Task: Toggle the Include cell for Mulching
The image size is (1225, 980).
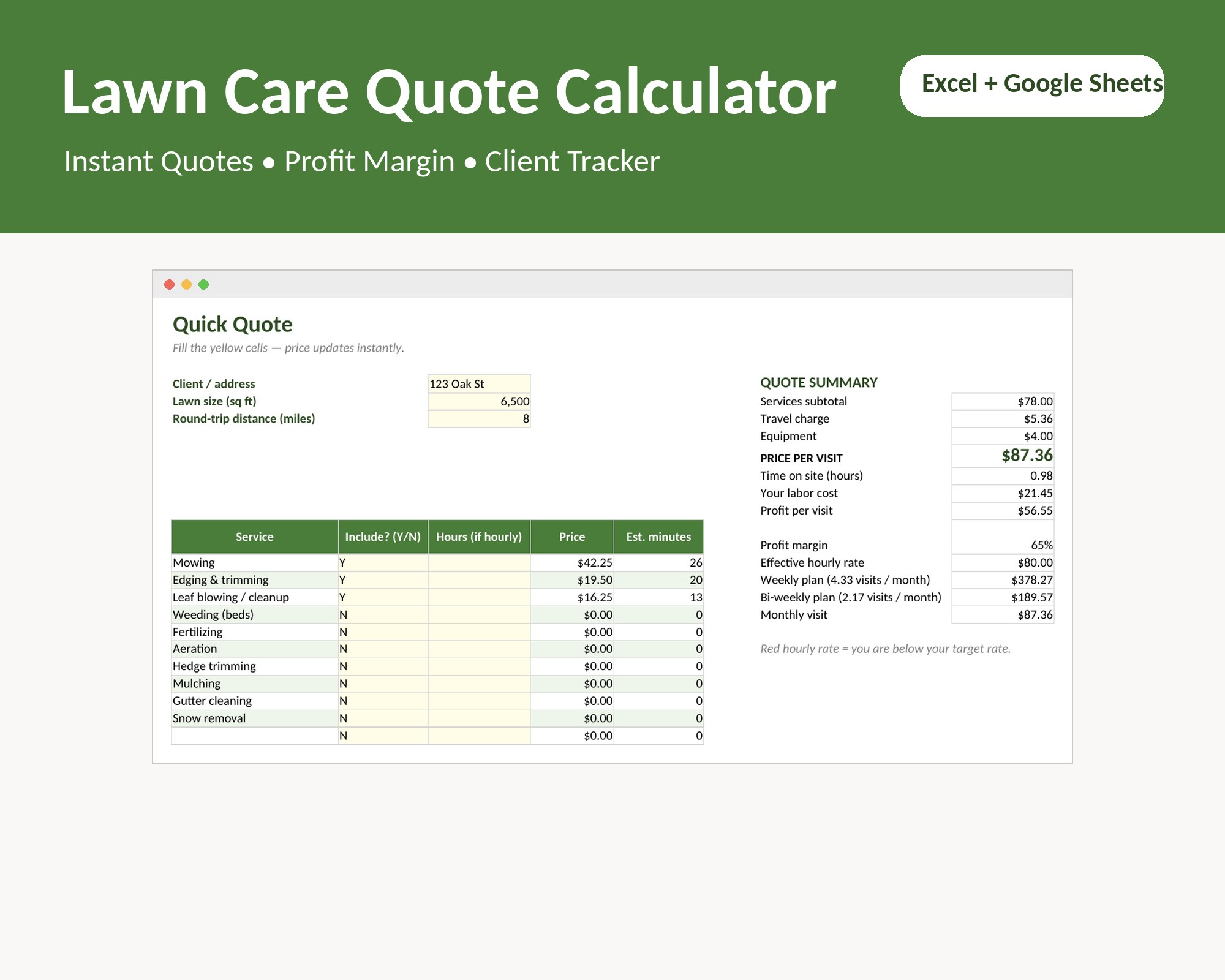Action: coord(383,684)
